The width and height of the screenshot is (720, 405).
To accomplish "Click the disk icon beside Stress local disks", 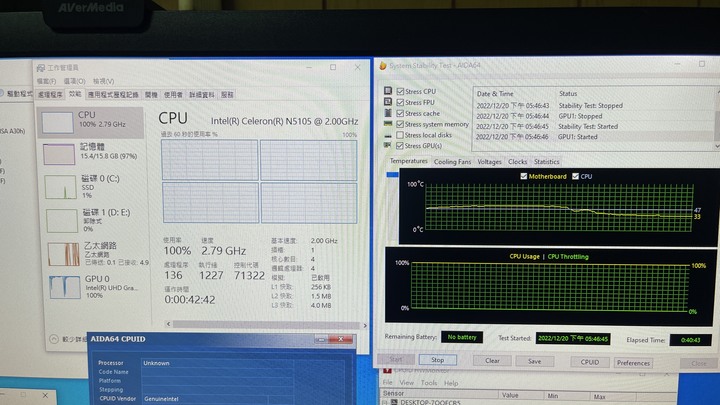I will [388, 135].
